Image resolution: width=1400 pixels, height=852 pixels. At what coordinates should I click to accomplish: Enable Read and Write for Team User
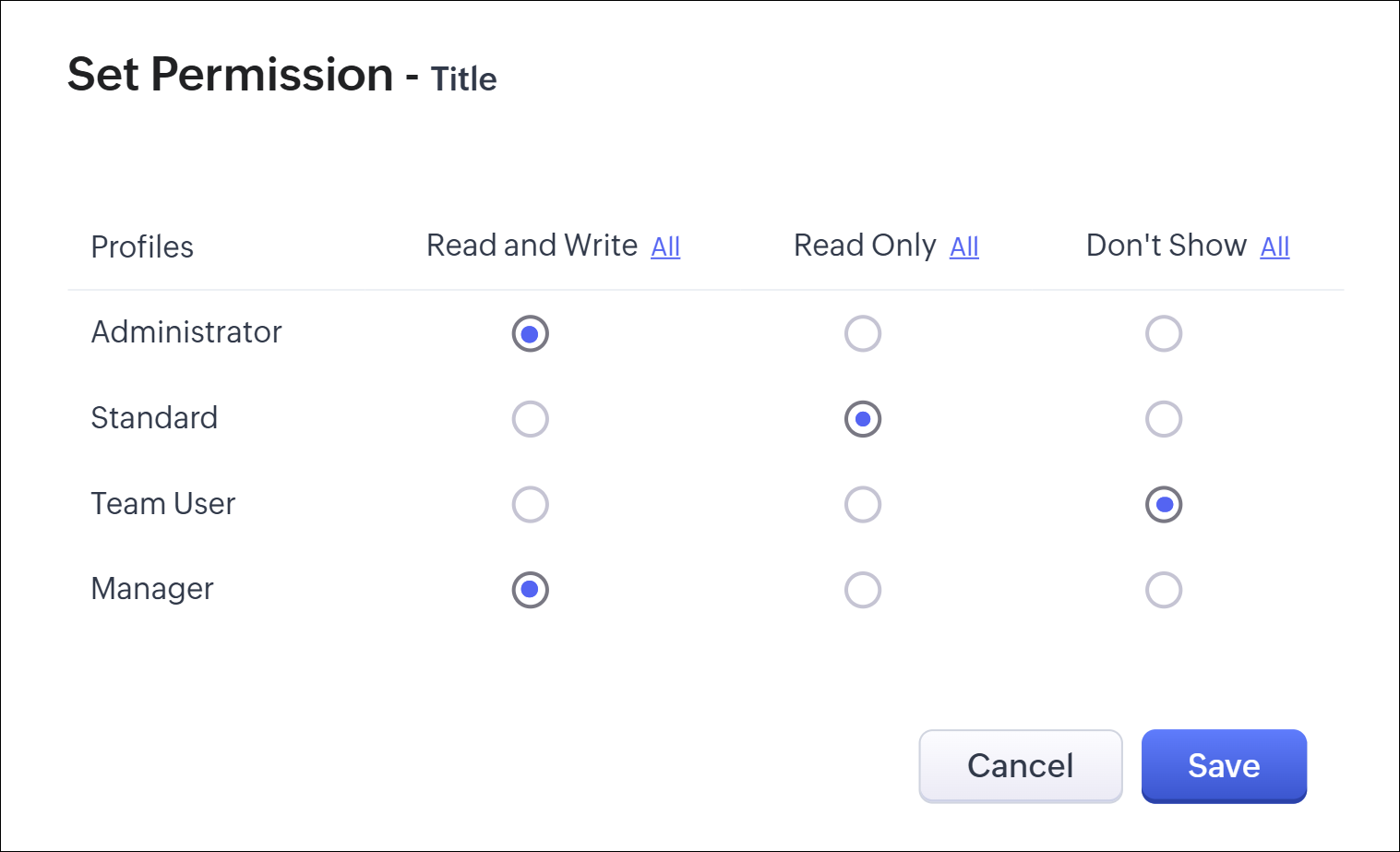coord(530,505)
